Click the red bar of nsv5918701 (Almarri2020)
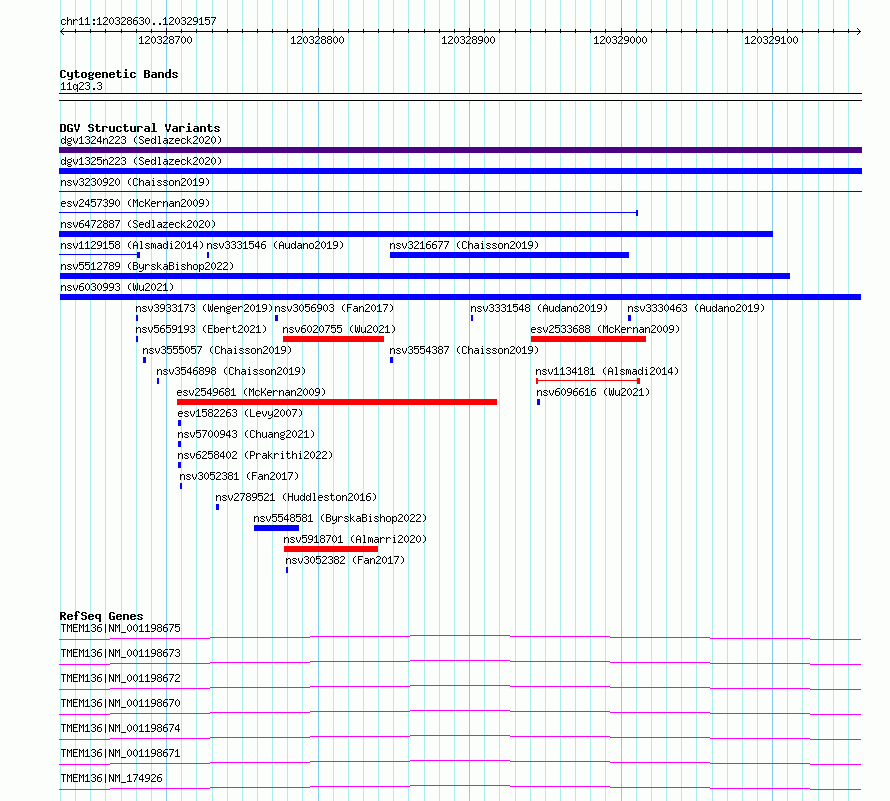 pyautogui.click(x=331, y=549)
